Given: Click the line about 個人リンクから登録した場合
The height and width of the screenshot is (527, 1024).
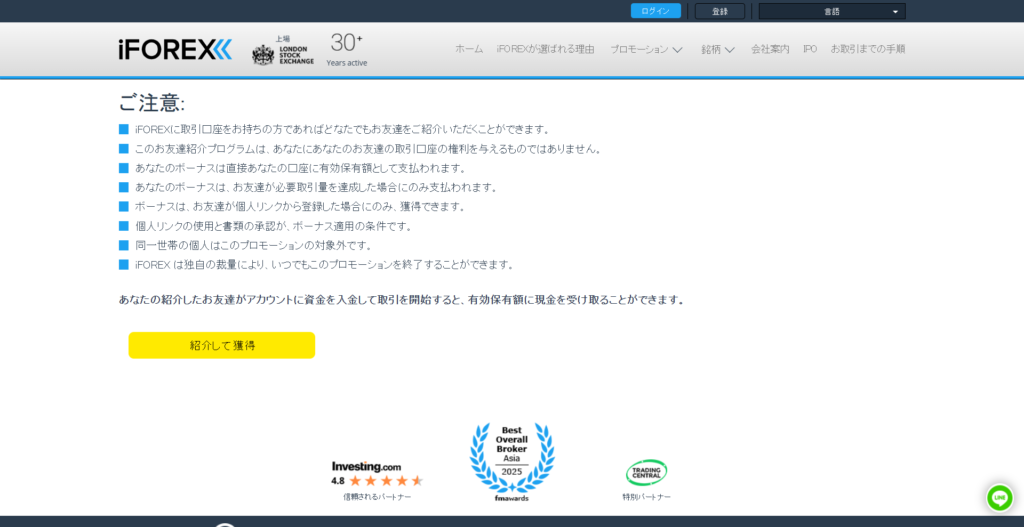Looking at the screenshot, I should pyautogui.click(x=301, y=207).
